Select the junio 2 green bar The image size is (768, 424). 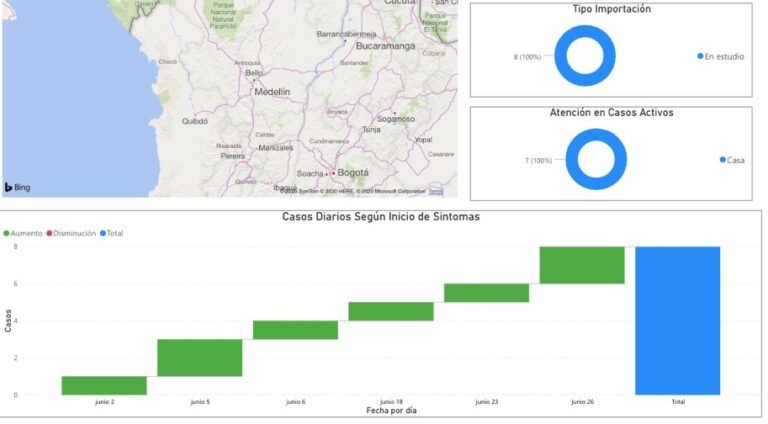pyautogui.click(x=104, y=385)
